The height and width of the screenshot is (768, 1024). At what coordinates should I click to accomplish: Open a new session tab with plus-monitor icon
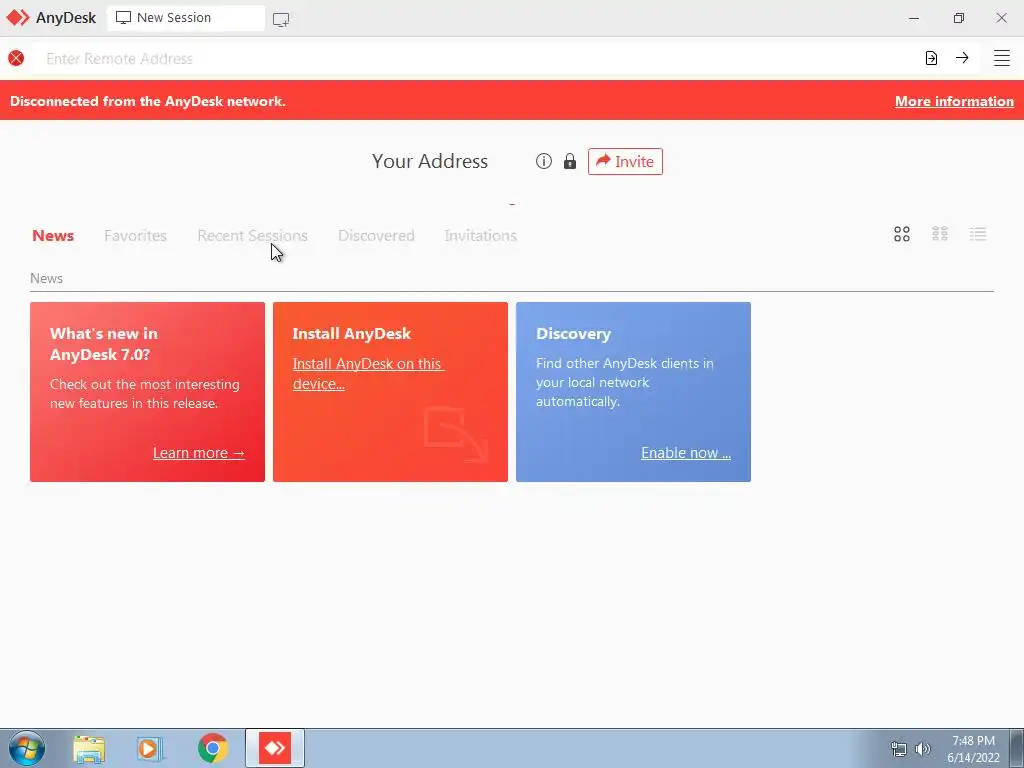[x=281, y=20]
